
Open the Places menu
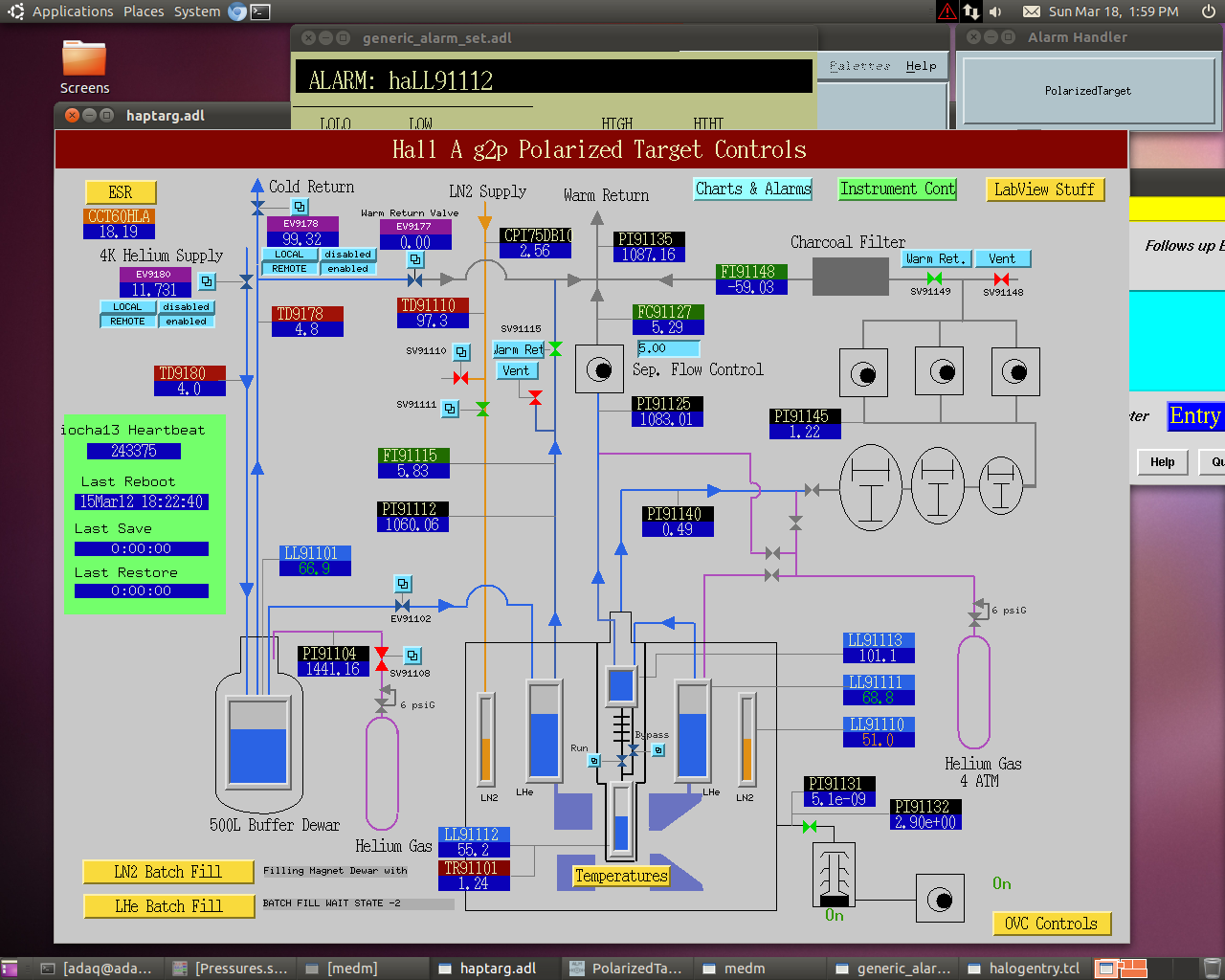click(144, 11)
